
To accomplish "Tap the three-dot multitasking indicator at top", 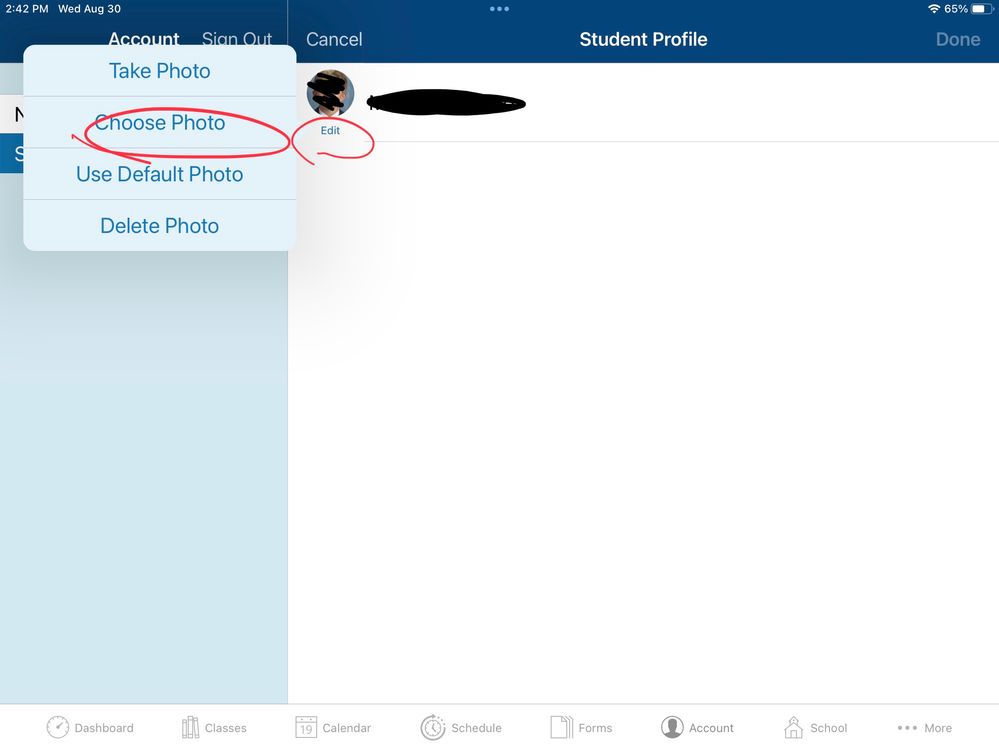I will (499, 9).
